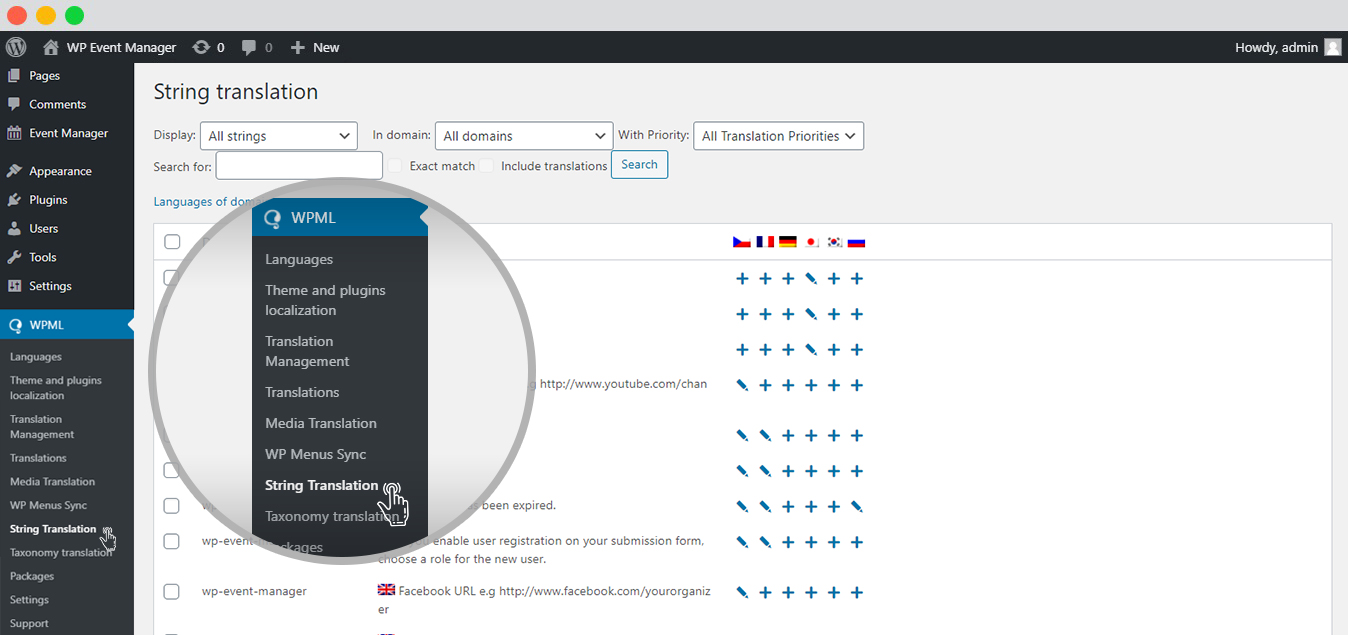The height and width of the screenshot is (635, 1348).
Task: Select the WPML menu heading
Action: click(67, 325)
